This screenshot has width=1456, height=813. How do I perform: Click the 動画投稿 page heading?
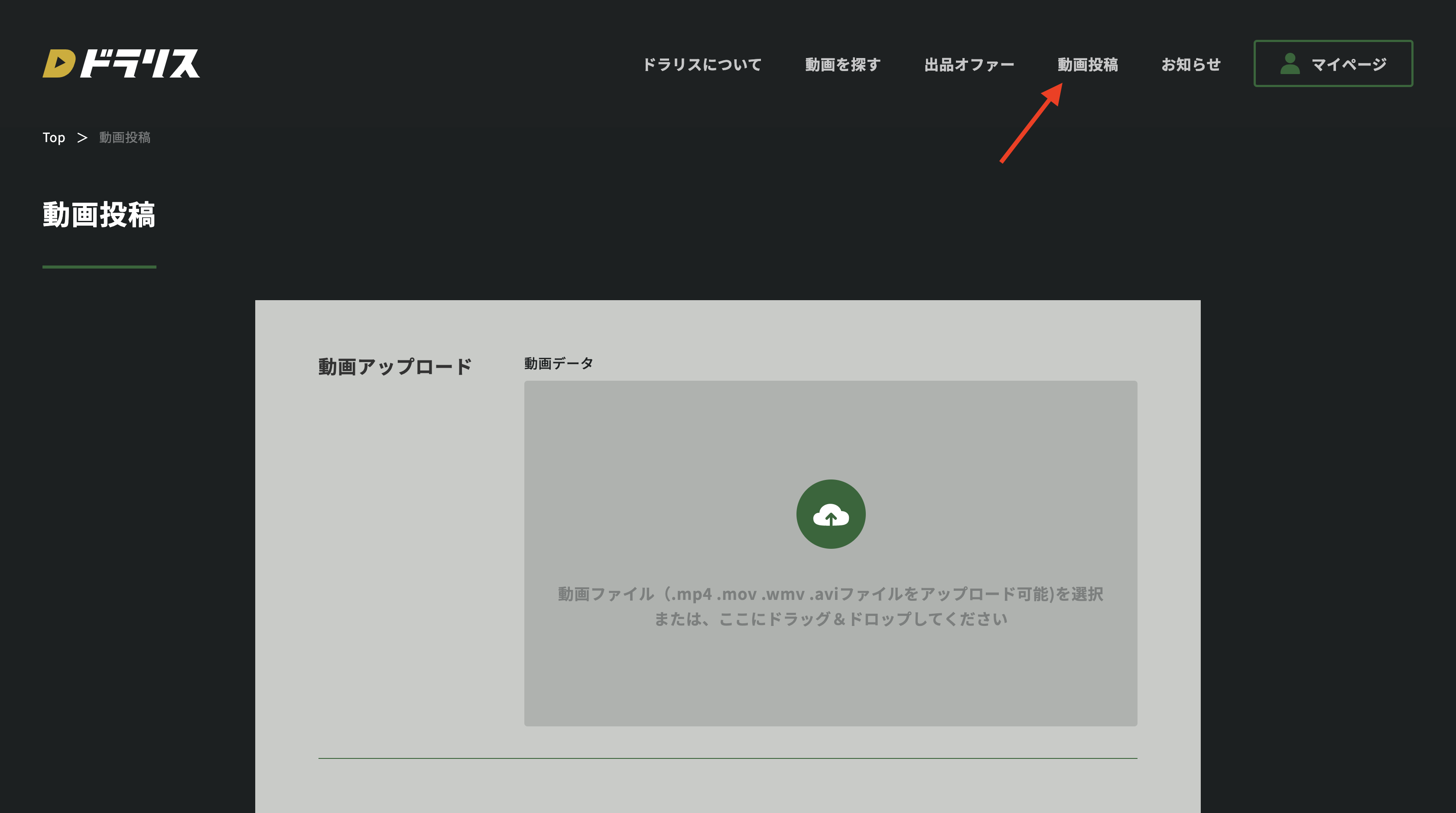click(x=99, y=215)
